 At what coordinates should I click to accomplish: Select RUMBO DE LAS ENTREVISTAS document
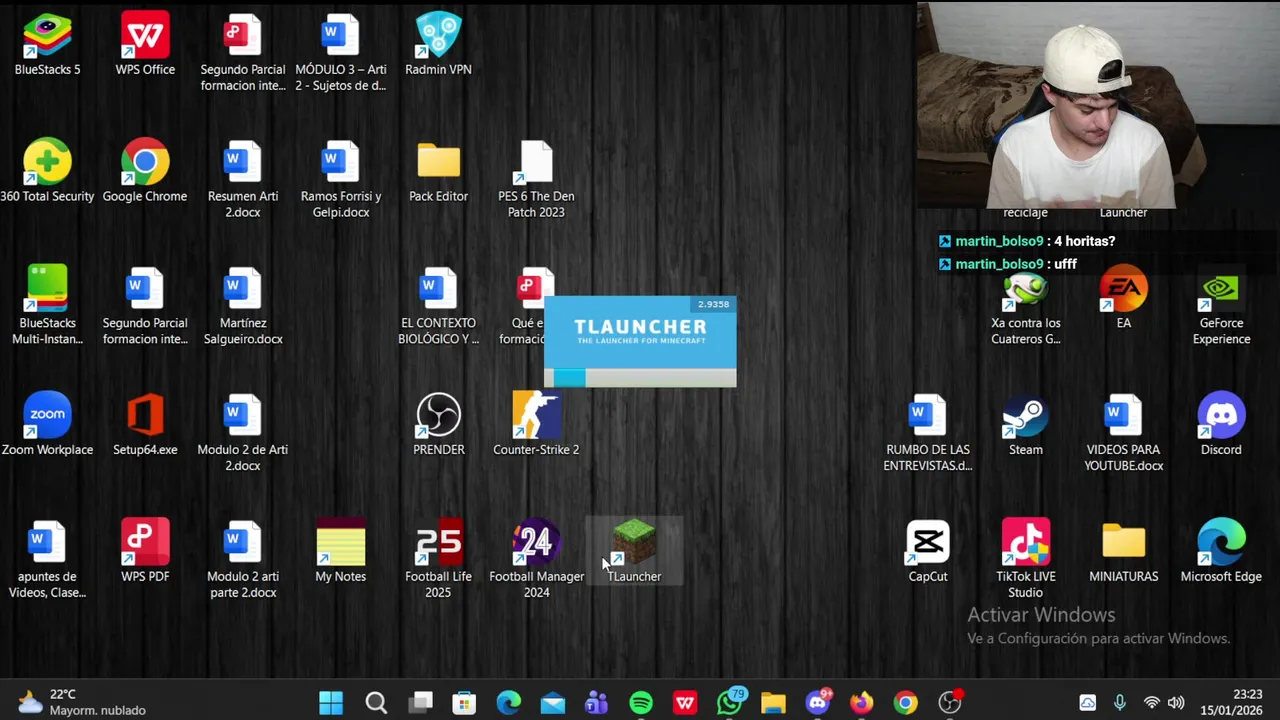point(928,433)
